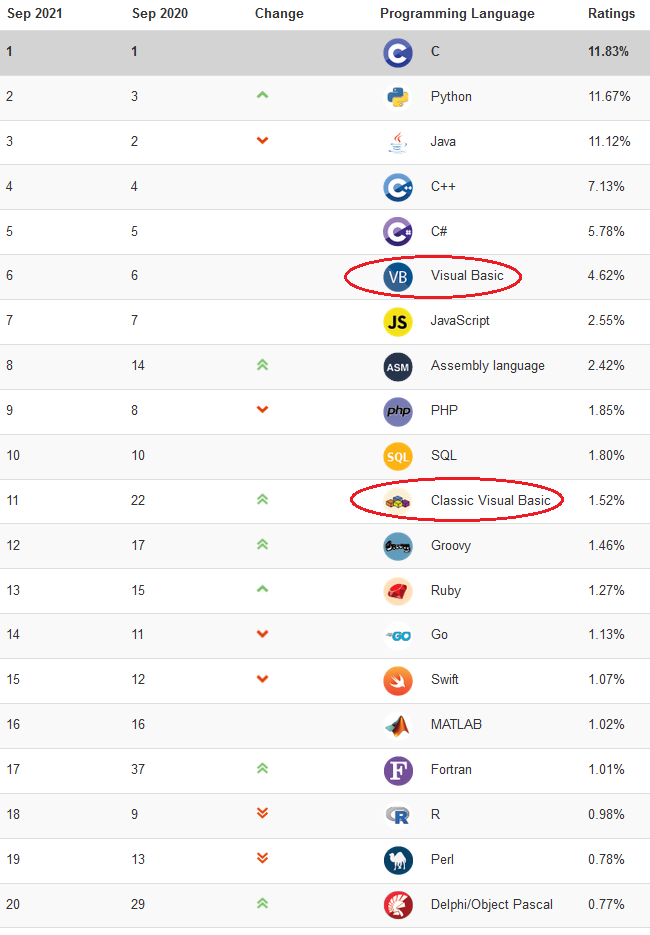Click the JavaScript JS yellow icon
The image size is (650, 935).
398,322
